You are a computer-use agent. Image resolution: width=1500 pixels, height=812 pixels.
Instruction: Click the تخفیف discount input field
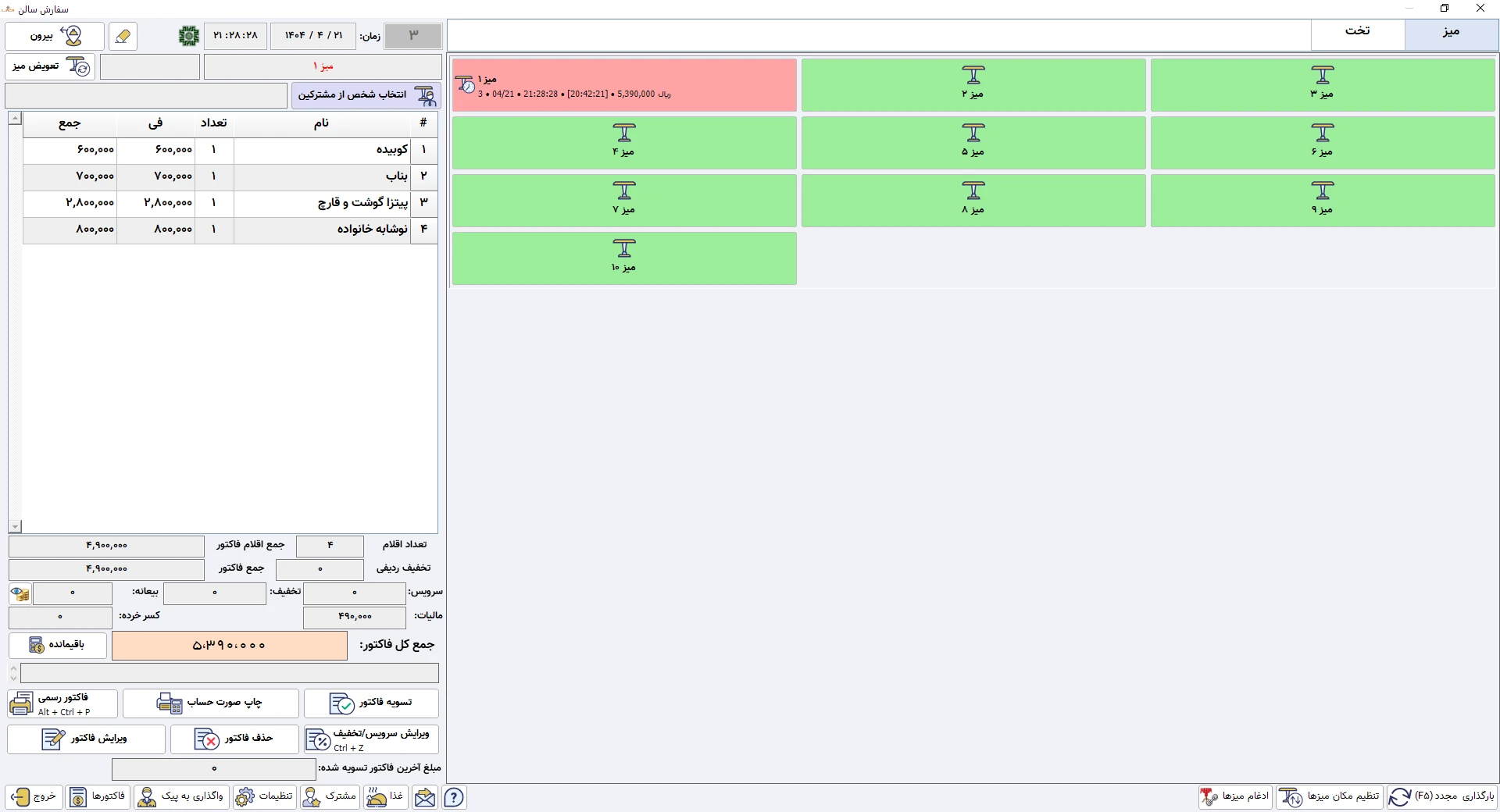(x=215, y=593)
